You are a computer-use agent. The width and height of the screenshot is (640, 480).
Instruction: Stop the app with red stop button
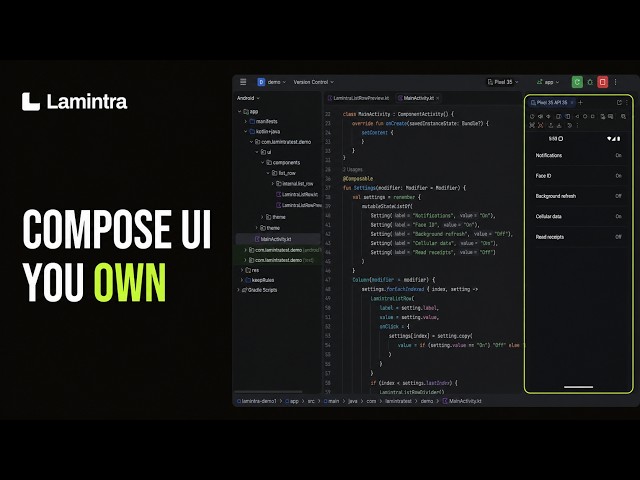click(602, 82)
